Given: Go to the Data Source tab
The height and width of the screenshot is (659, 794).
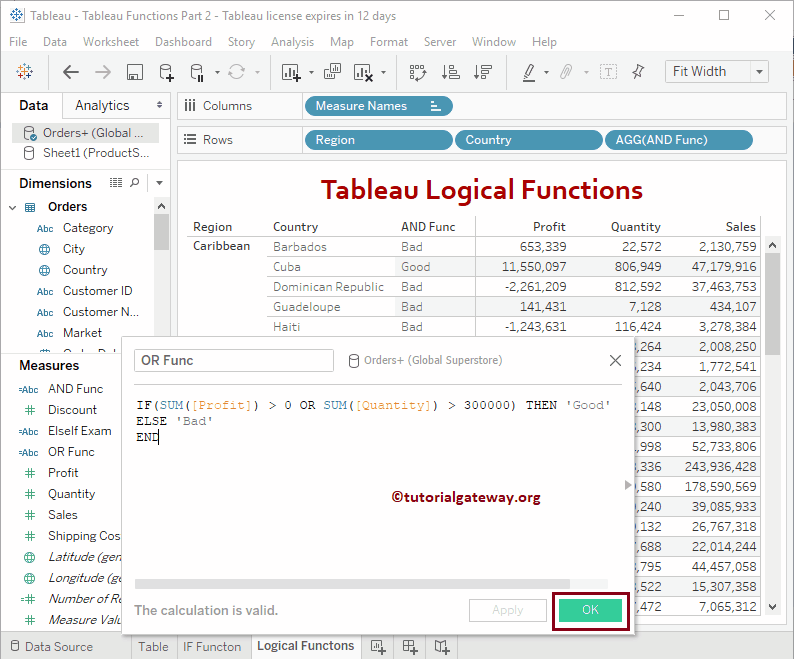Looking at the screenshot, I should point(52,646).
